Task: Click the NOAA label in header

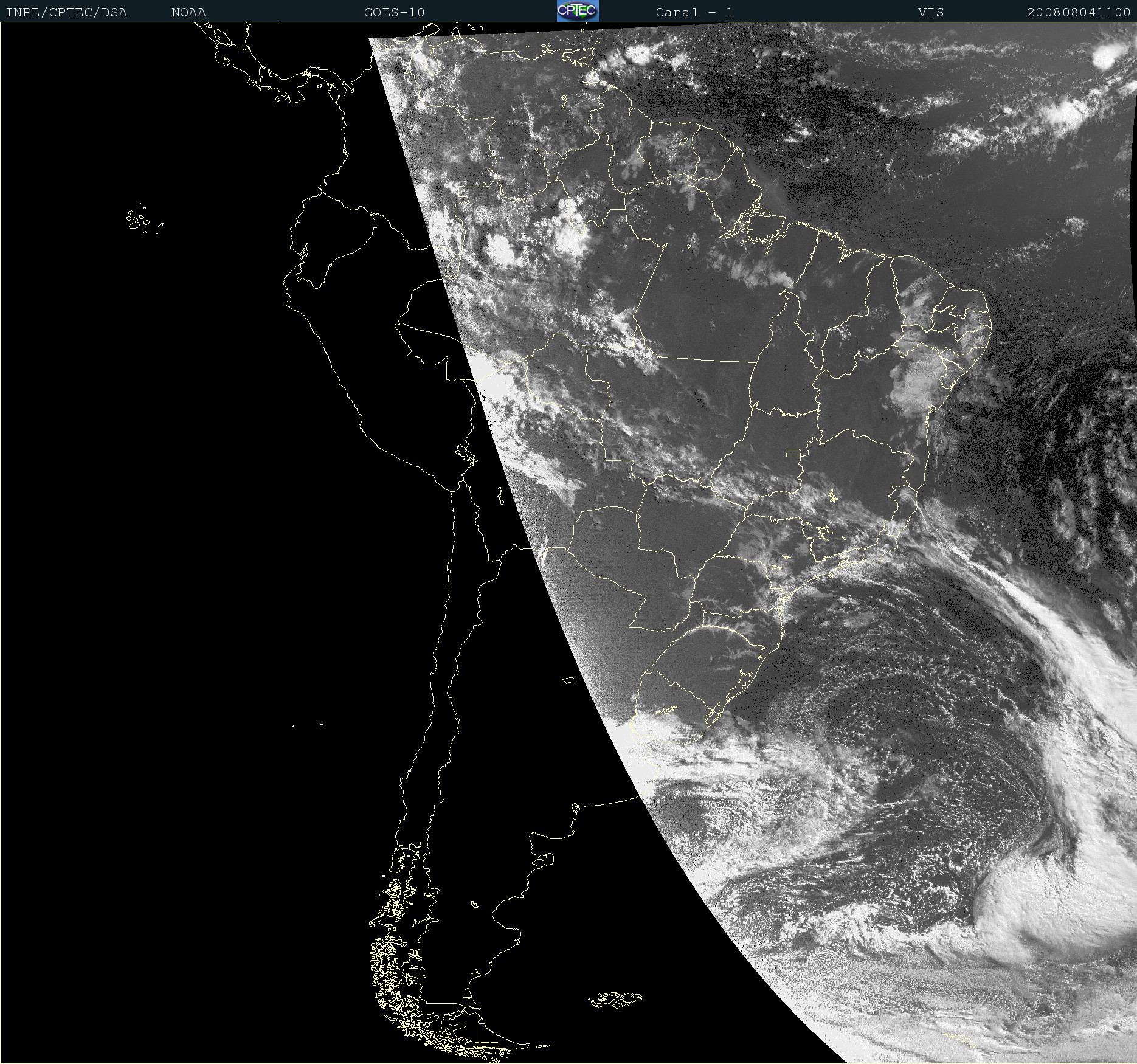Action: [188, 12]
